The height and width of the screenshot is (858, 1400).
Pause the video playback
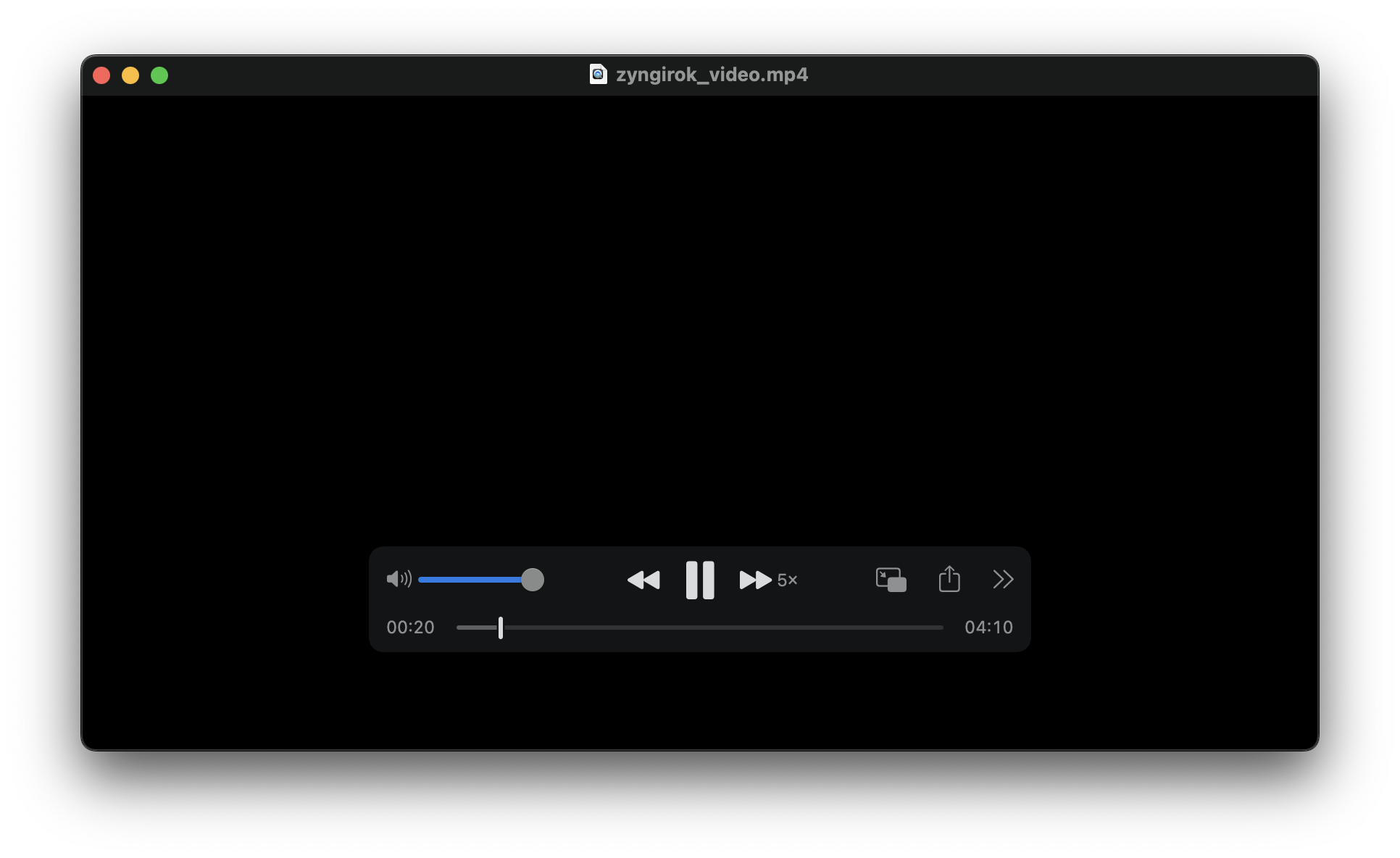700,580
